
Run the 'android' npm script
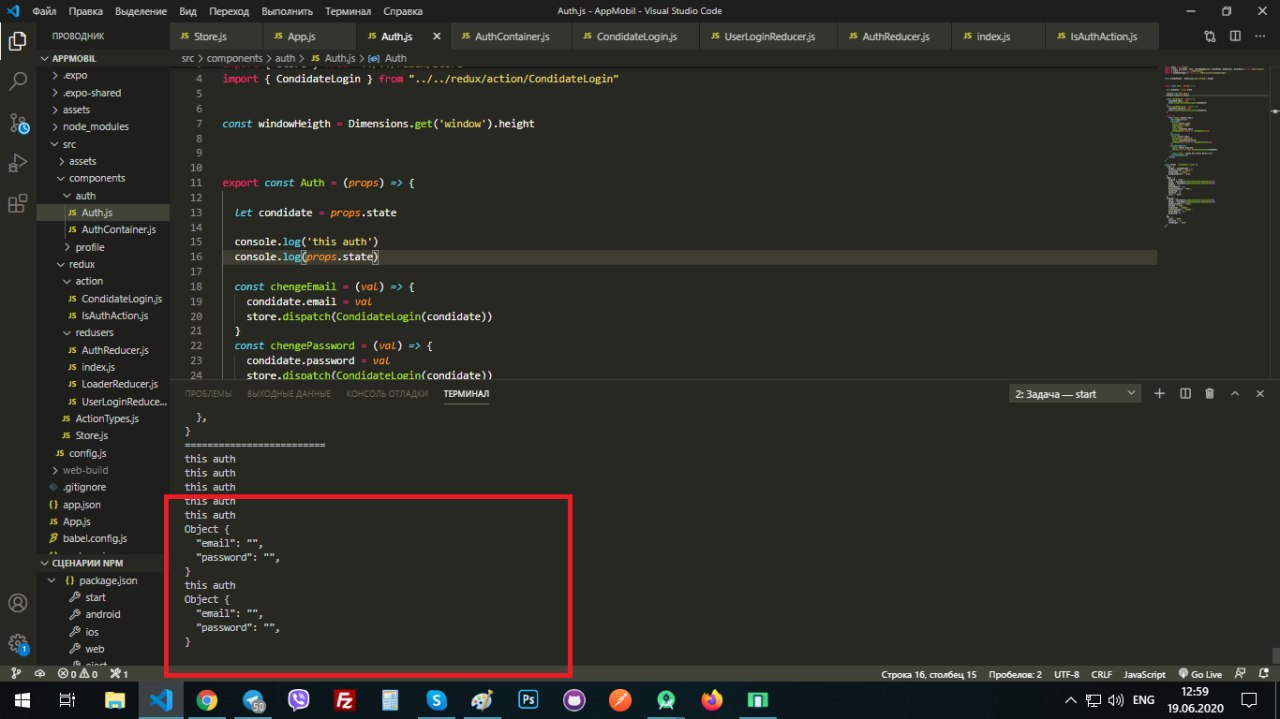pos(102,614)
